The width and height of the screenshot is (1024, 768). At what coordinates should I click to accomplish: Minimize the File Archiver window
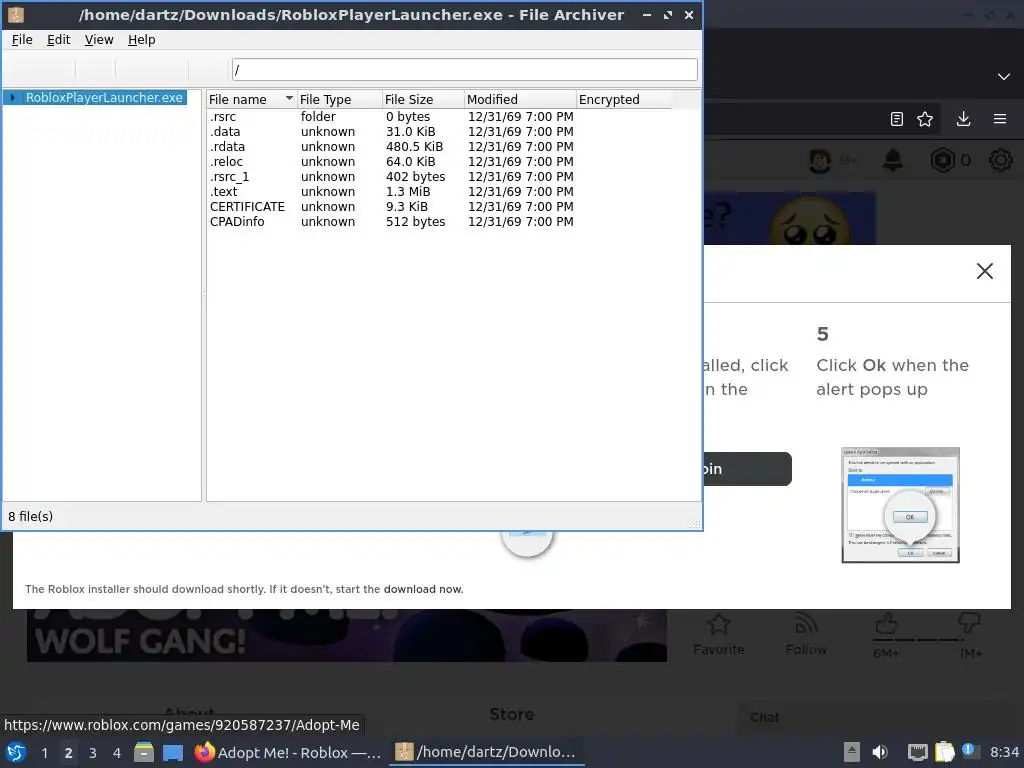[647, 14]
